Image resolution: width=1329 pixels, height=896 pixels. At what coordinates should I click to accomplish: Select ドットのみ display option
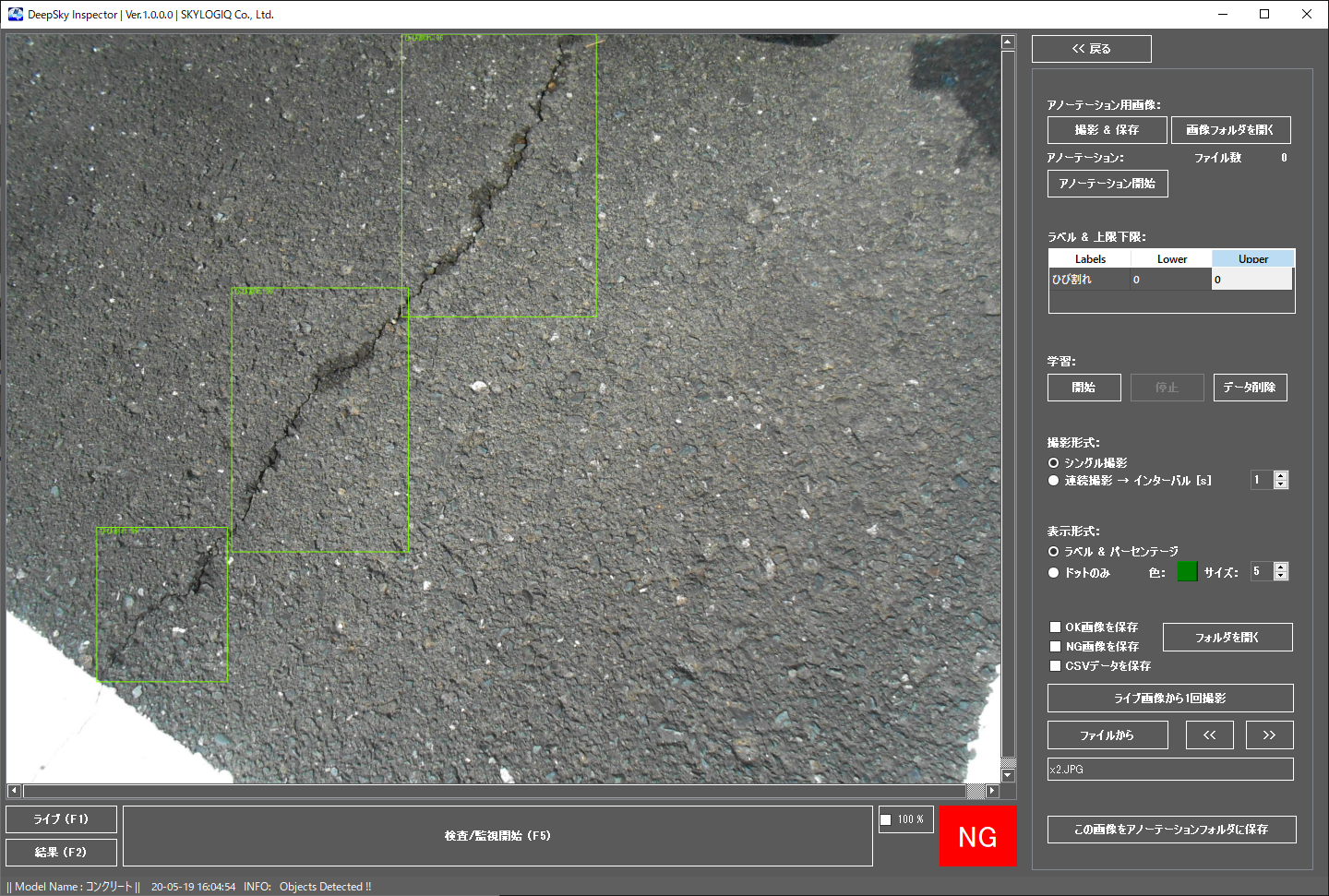click(1053, 573)
